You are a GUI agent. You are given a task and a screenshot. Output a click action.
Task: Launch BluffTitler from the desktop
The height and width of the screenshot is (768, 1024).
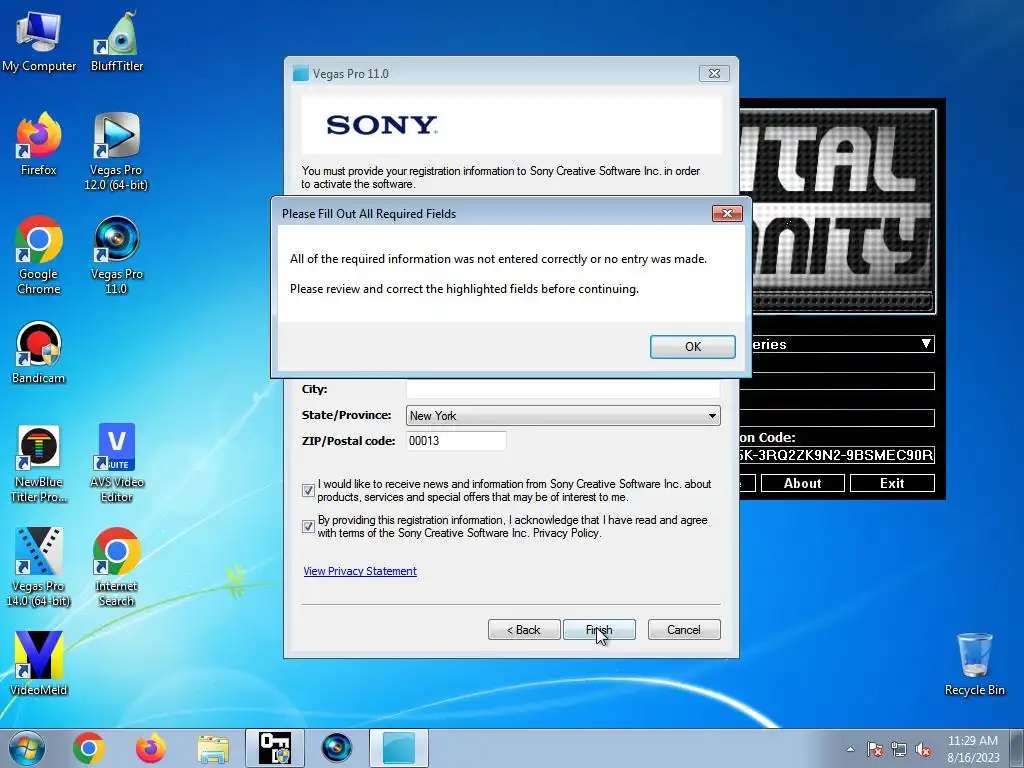pos(117,40)
